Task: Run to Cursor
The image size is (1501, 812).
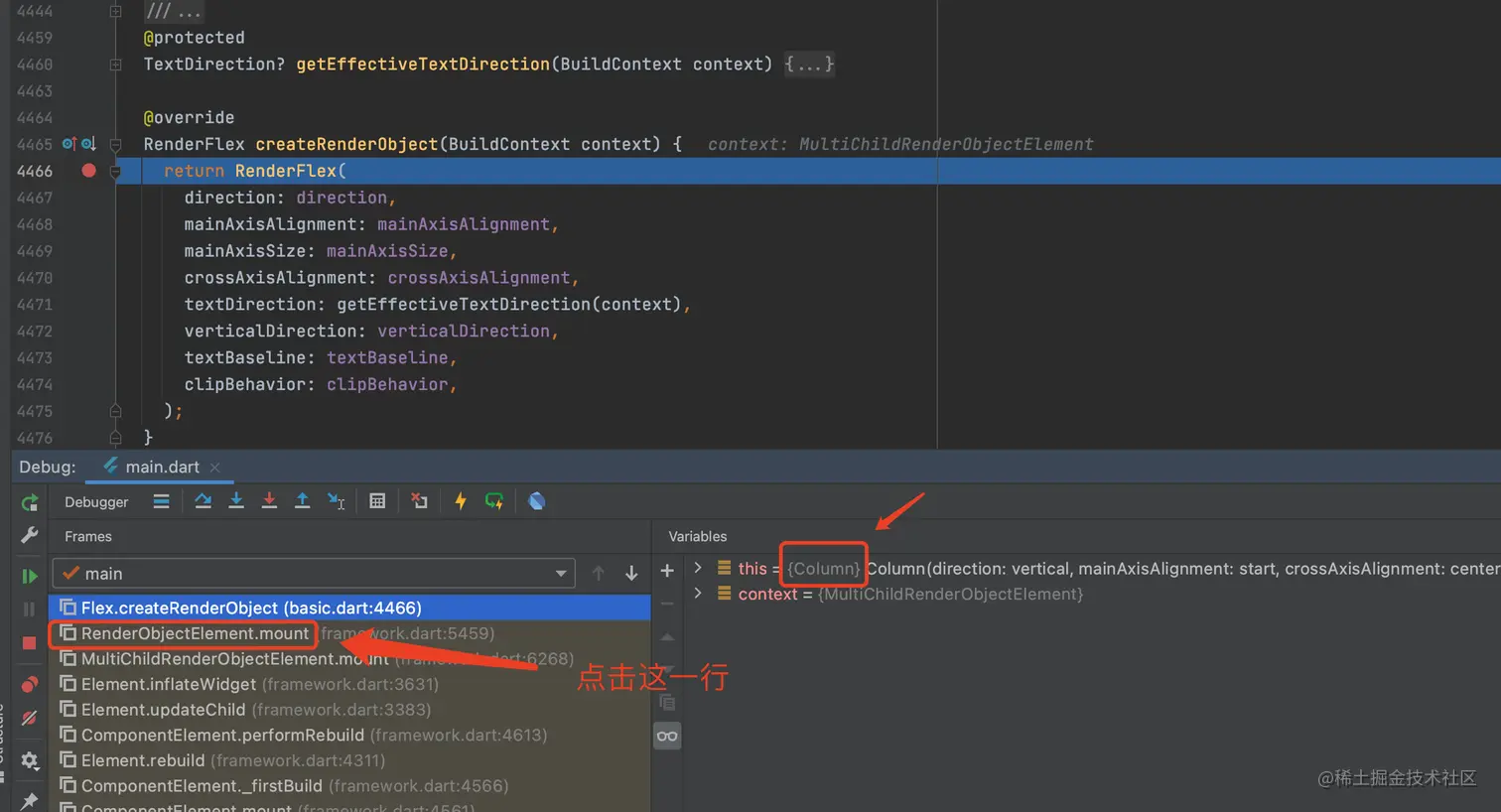Action: [x=337, y=501]
